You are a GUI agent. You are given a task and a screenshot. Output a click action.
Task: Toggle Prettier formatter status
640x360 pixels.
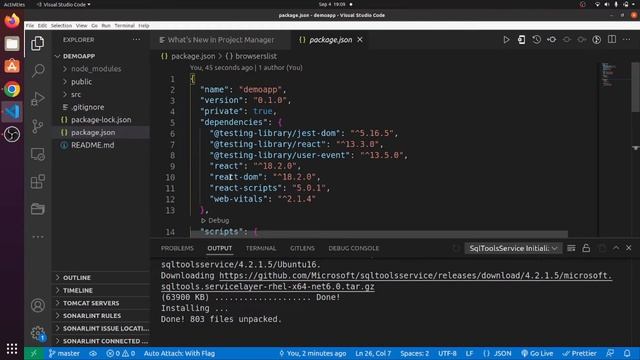tap(579, 353)
